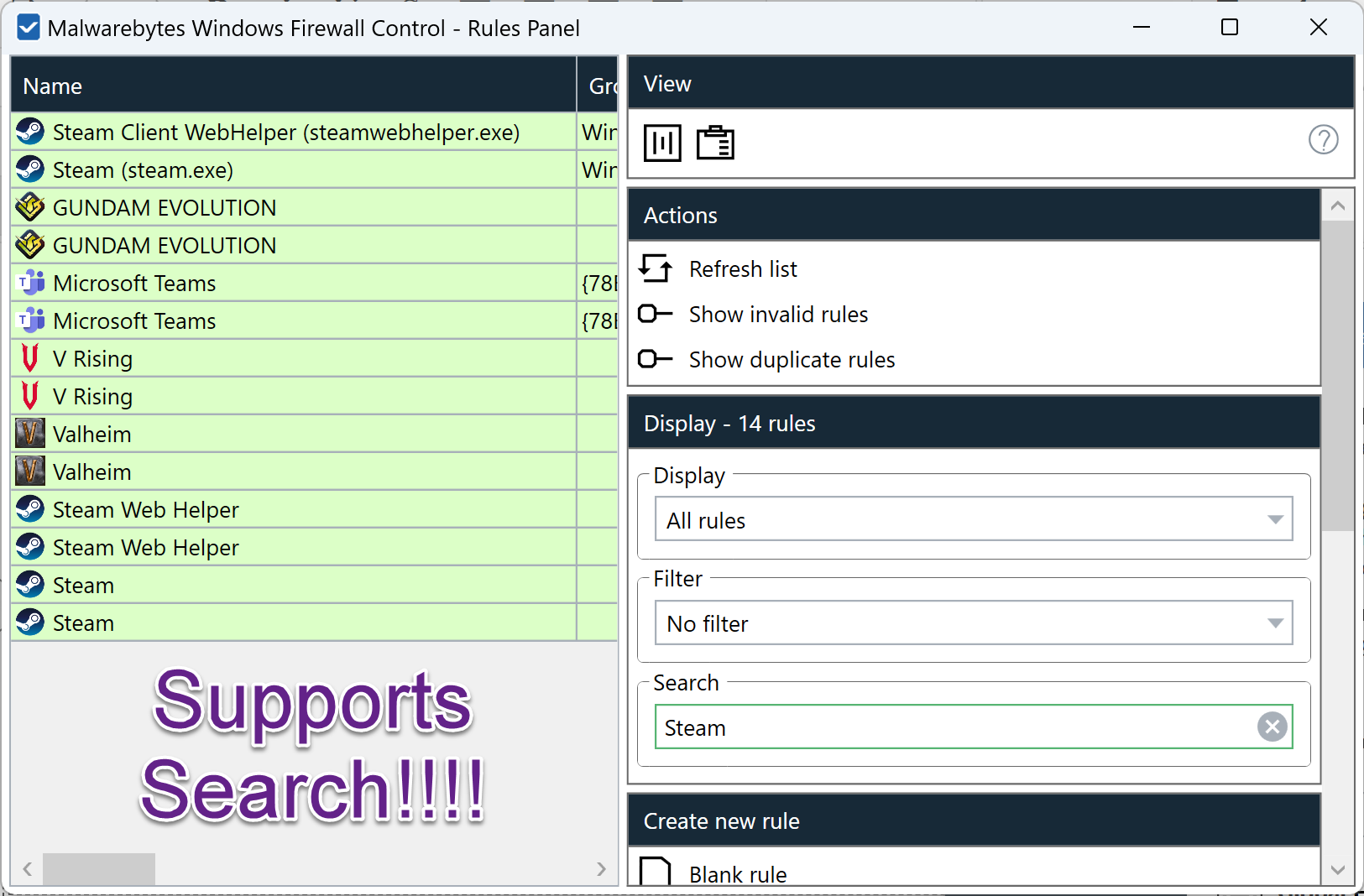
Task: Click the Display - 14 rules header
Action: pyautogui.click(x=974, y=423)
